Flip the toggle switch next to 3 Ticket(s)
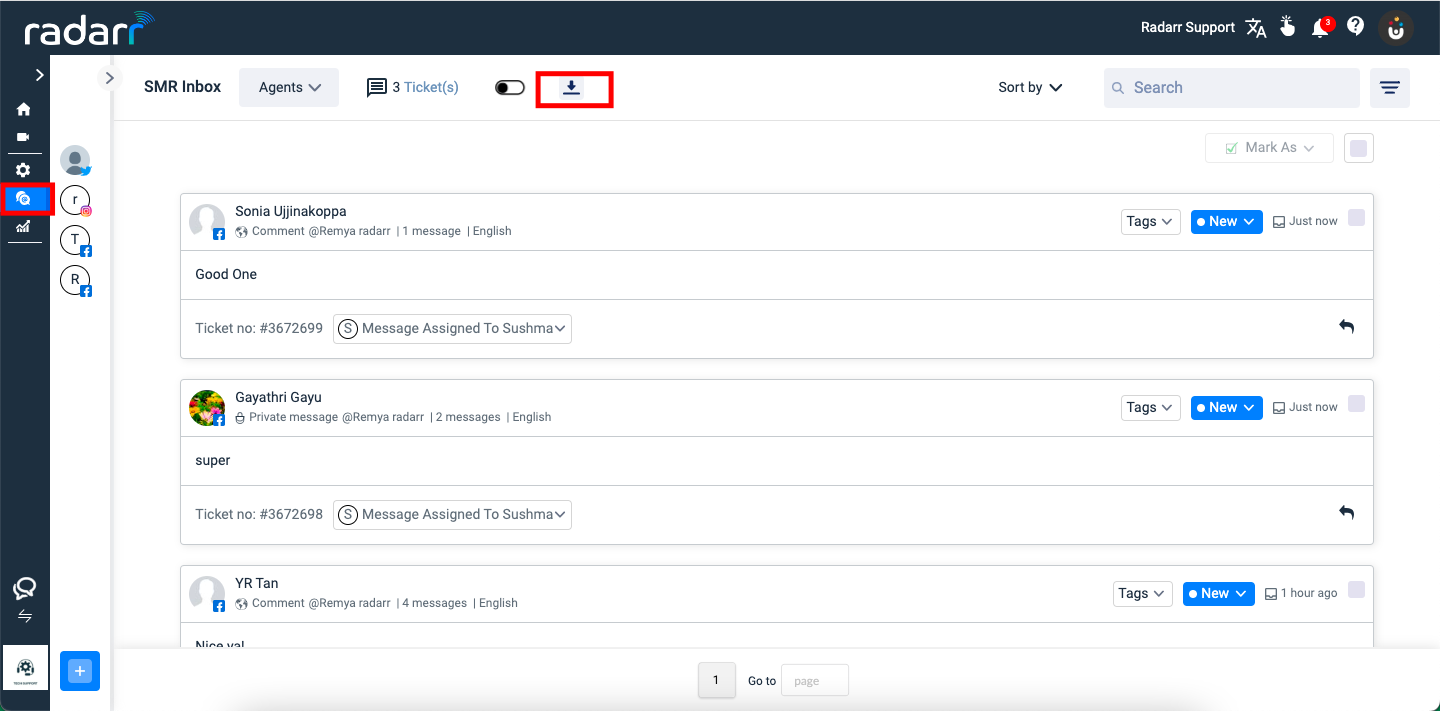The height and width of the screenshot is (711, 1440). point(509,87)
